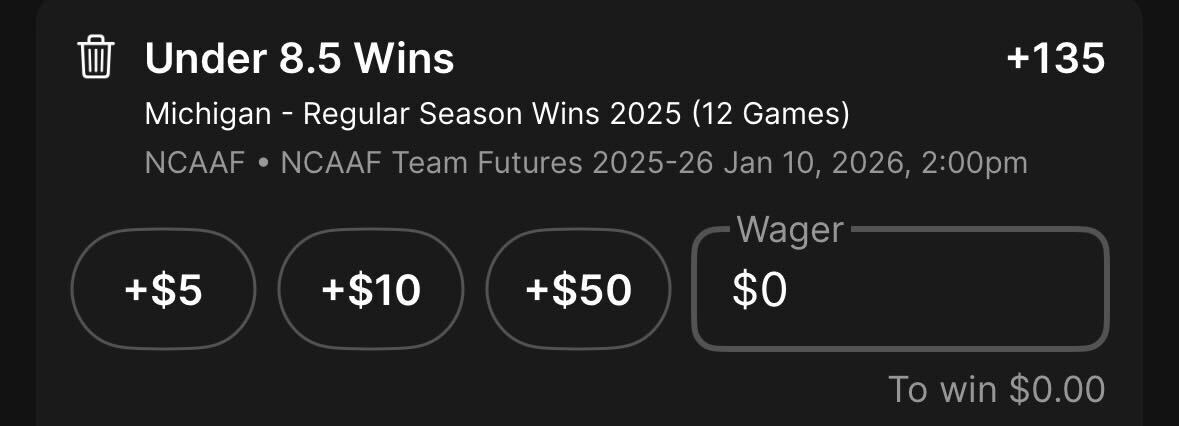This screenshot has height=426, width=1179.
Task: Click the To win $0.00 payout text
Action: (996, 389)
